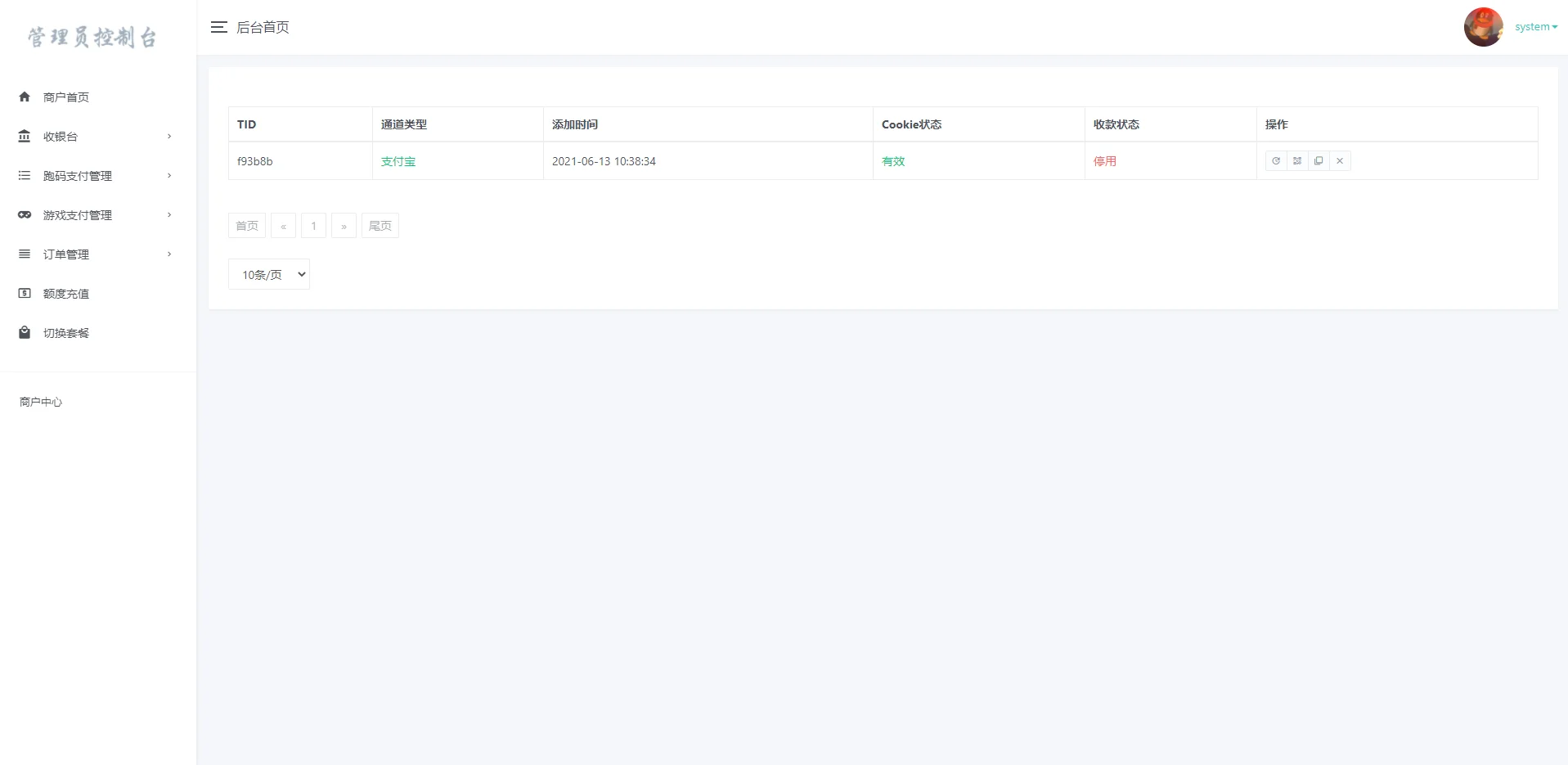This screenshot has height=765, width=1568.
Task: Expand the 收银台 menu chevron
Action: (169, 137)
